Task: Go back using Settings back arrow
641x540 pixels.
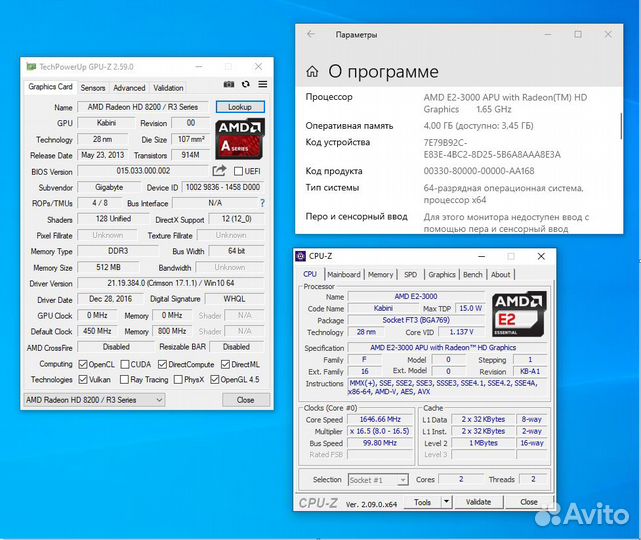Action: pos(311,35)
